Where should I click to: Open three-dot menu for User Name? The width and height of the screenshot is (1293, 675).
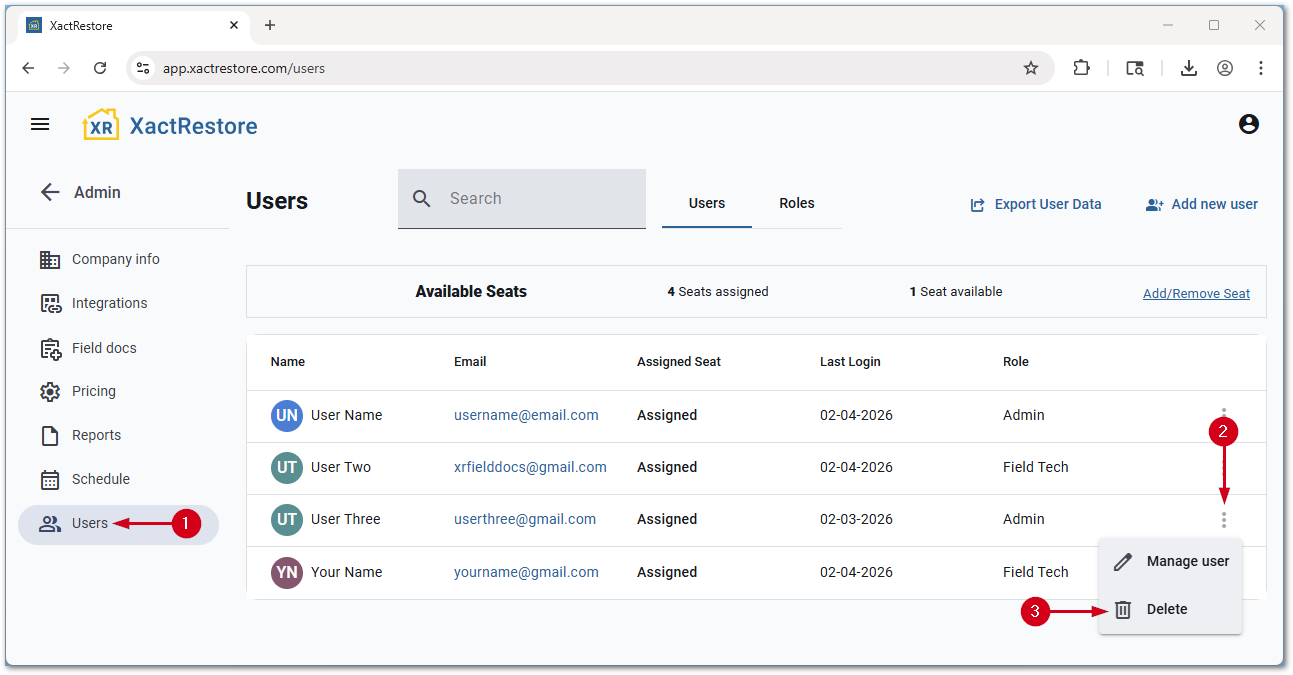[1223, 413]
